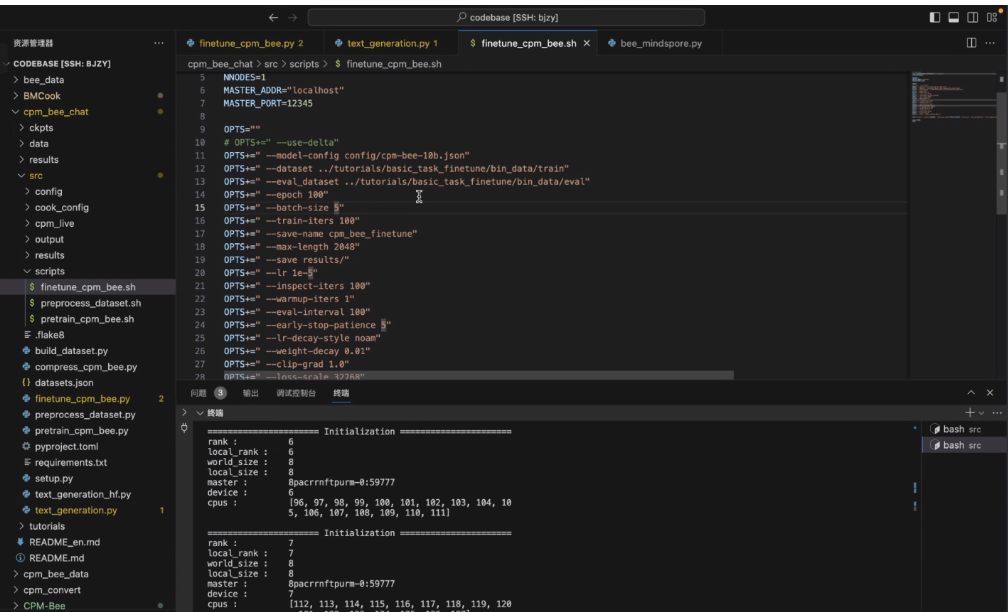The height and width of the screenshot is (612, 1008).
Task: Toggle the primary sidebar layout icon
Action: pos(935,17)
